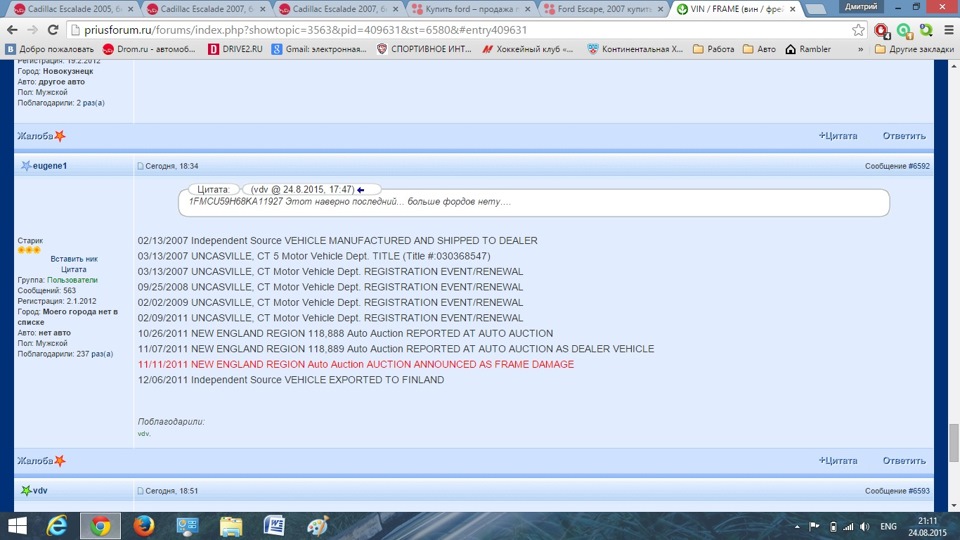Open the Континентальная Х... bookmark
Viewport: 960px width, 540px height.
point(635,49)
